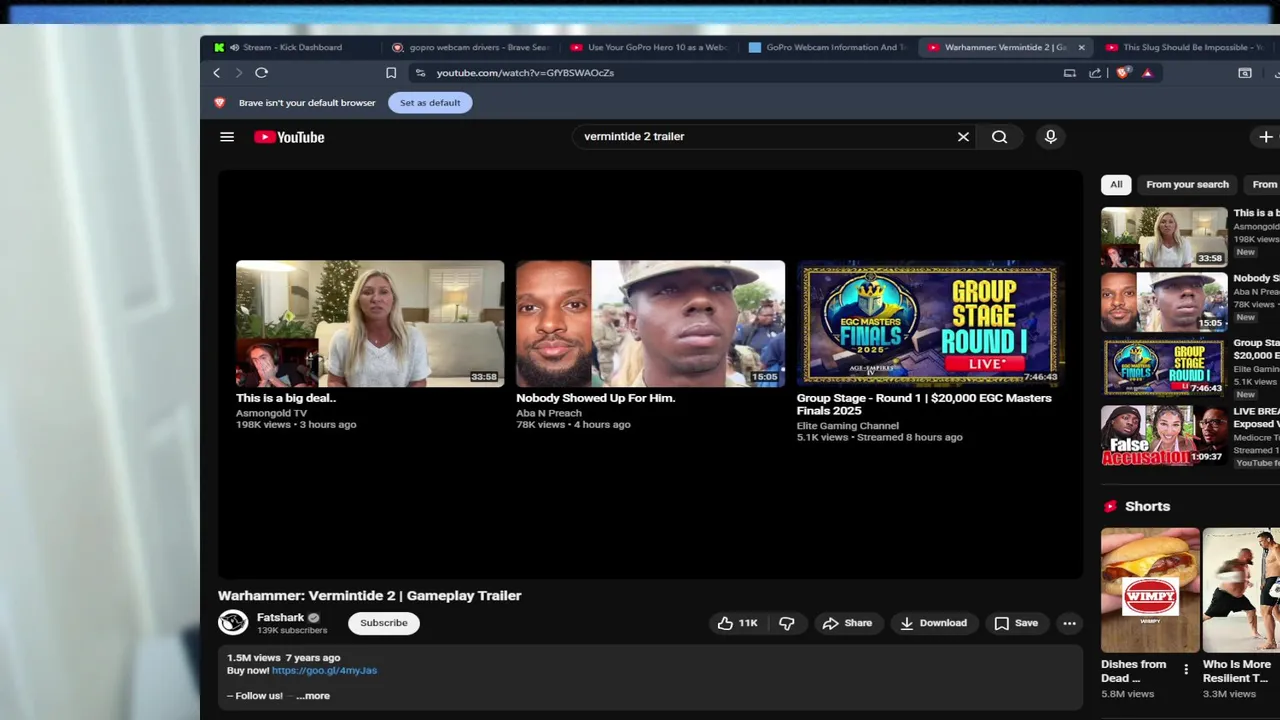Screen dimensions: 1280x720
Task: Go to the YouTube home logo
Action: [x=289, y=137]
